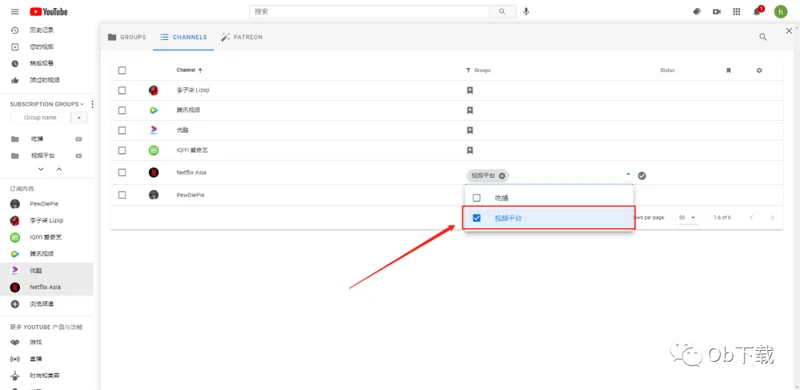Screen dimensions: 800x390
Task: Click the down chevron below group list
Action: (41, 169)
